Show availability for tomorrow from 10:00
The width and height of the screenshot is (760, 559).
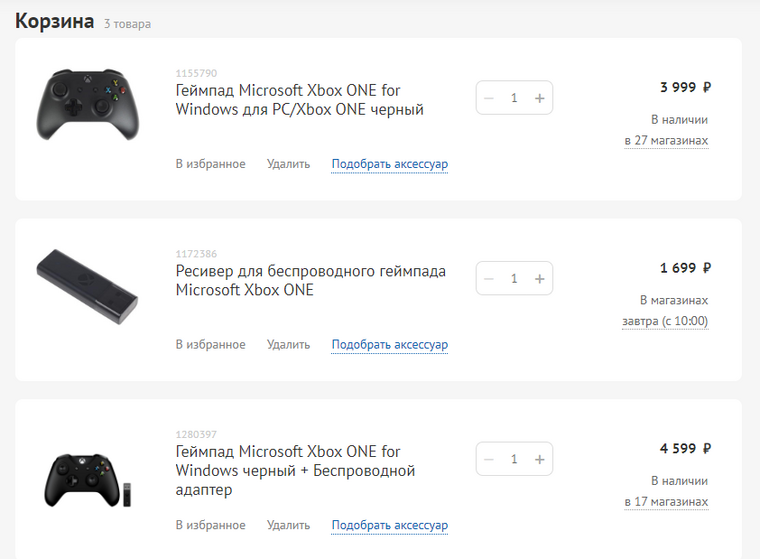(665, 321)
